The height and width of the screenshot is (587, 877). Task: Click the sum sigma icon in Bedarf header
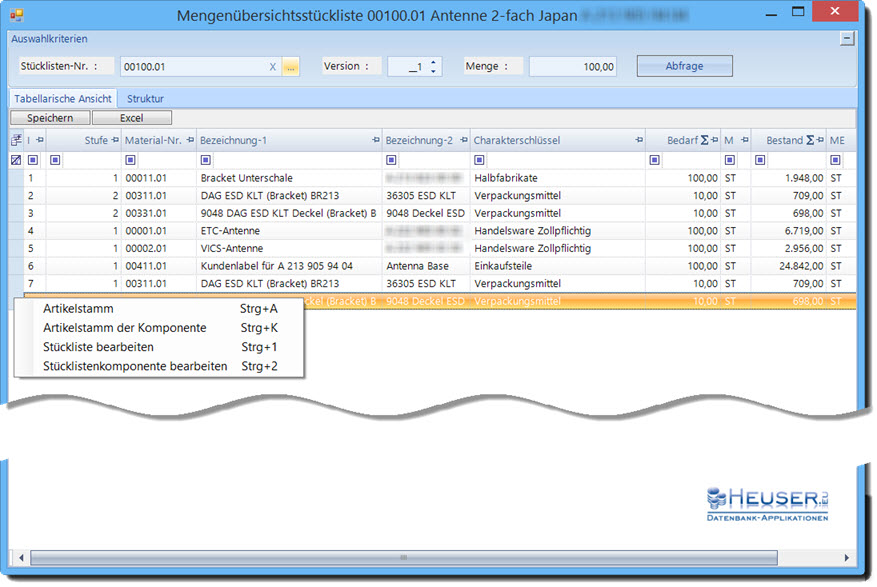click(703, 140)
